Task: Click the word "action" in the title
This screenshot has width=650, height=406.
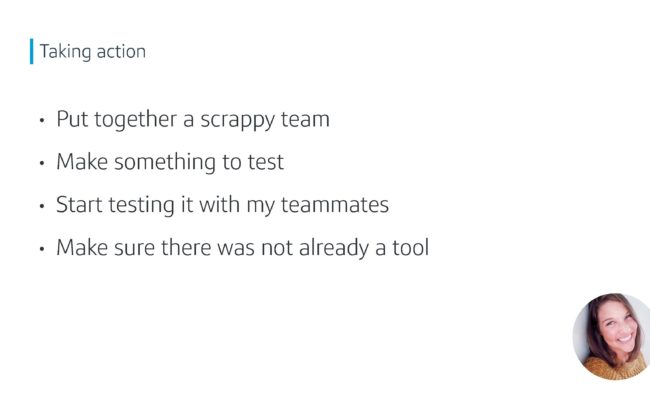Action: (x=121, y=52)
